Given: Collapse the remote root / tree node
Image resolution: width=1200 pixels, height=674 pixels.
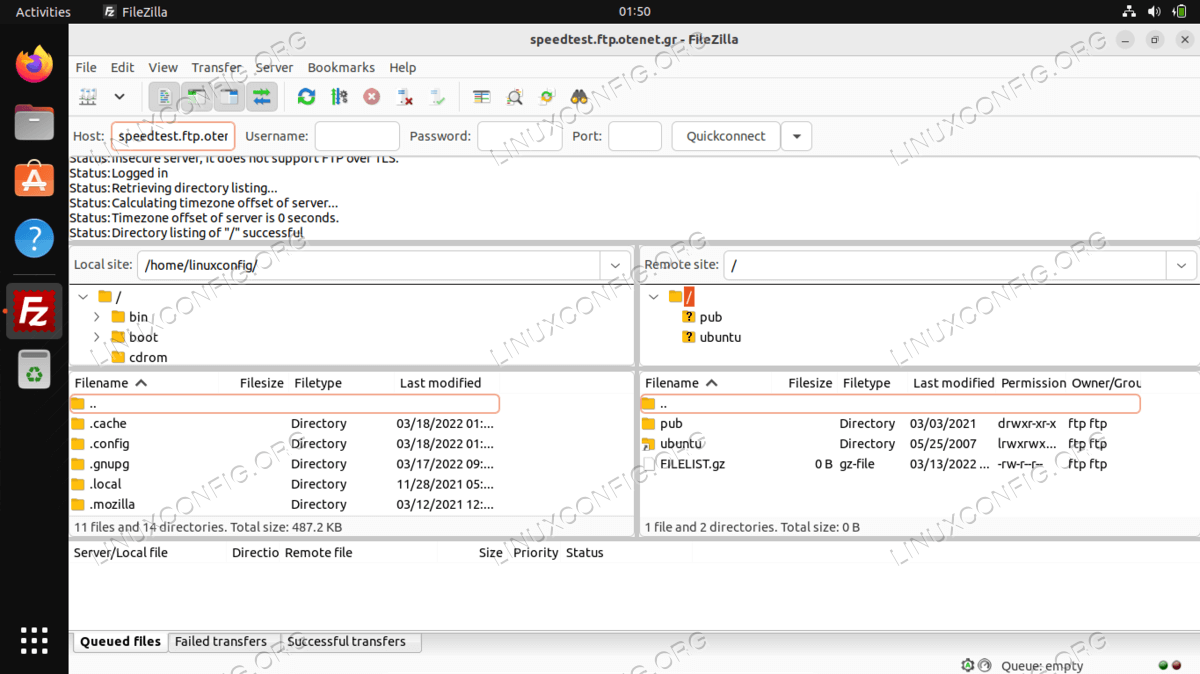Looking at the screenshot, I should pyautogui.click(x=654, y=297).
